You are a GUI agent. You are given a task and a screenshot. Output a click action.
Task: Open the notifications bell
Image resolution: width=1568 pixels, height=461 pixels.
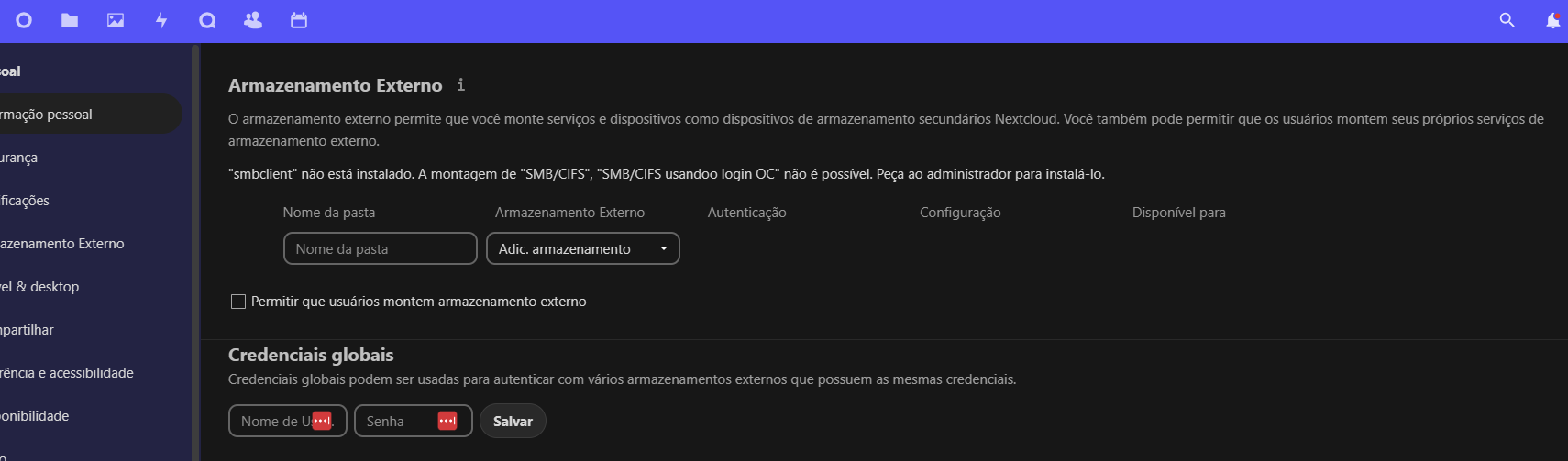pyautogui.click(x=1552, y=20)
